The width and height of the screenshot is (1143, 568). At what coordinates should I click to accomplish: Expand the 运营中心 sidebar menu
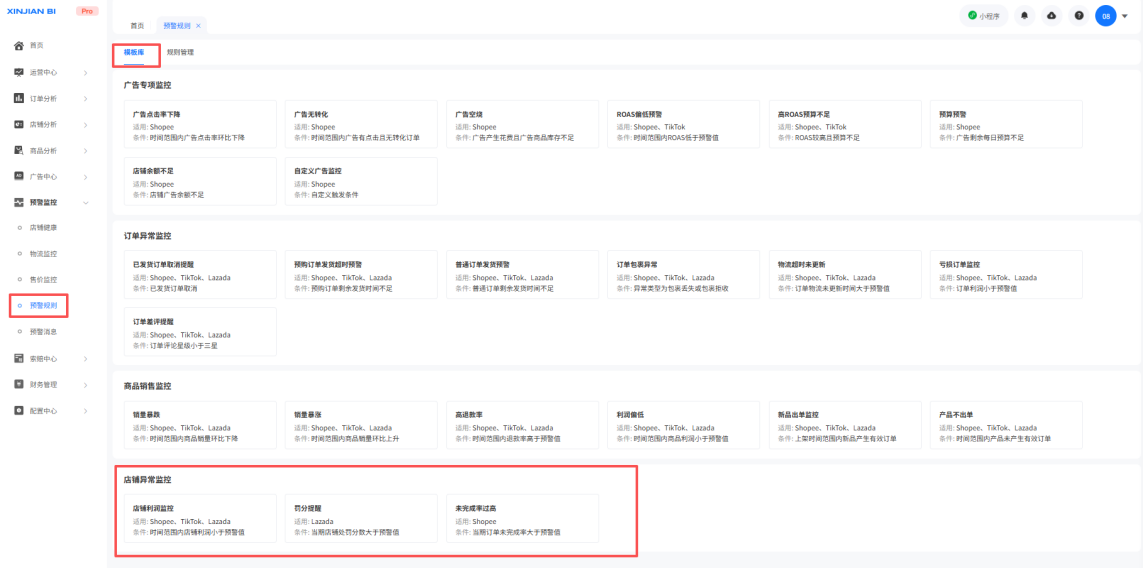[x=86, y=72]
